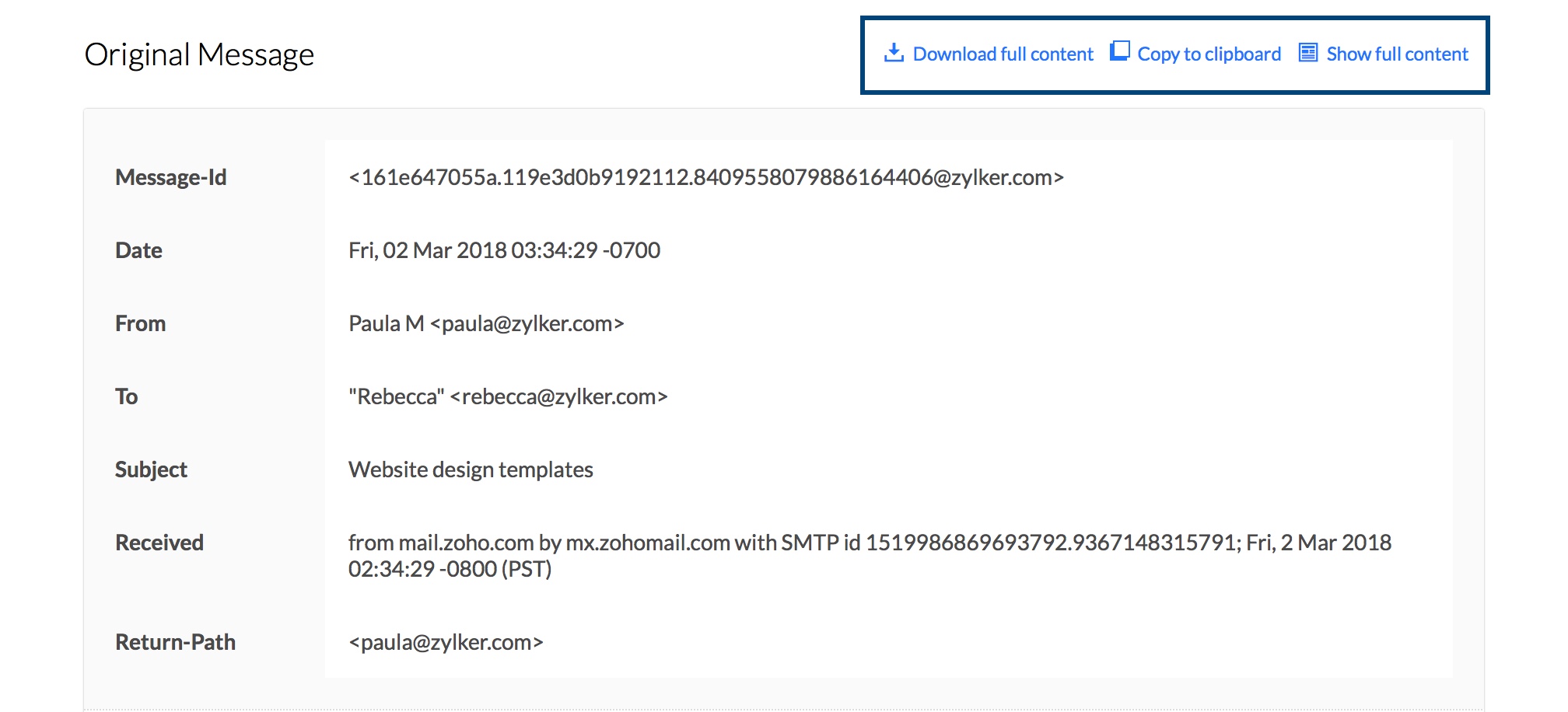Click the Return-Path field label
Viewport: 1568px width, 712px height.
(x=175, y=642)
